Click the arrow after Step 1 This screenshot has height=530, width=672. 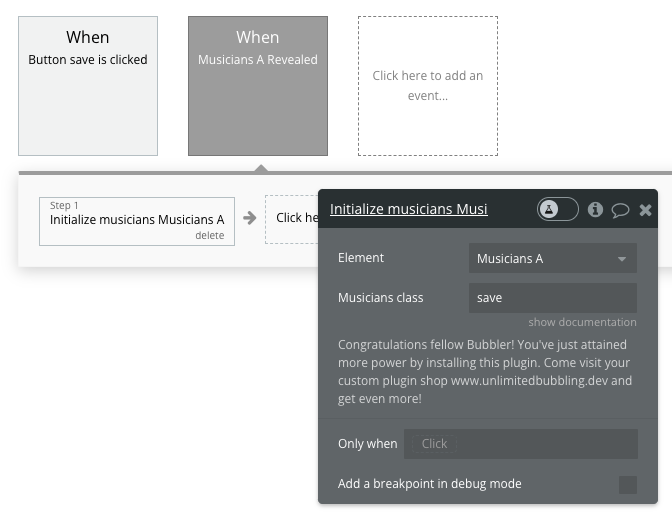tap(249, 218)
